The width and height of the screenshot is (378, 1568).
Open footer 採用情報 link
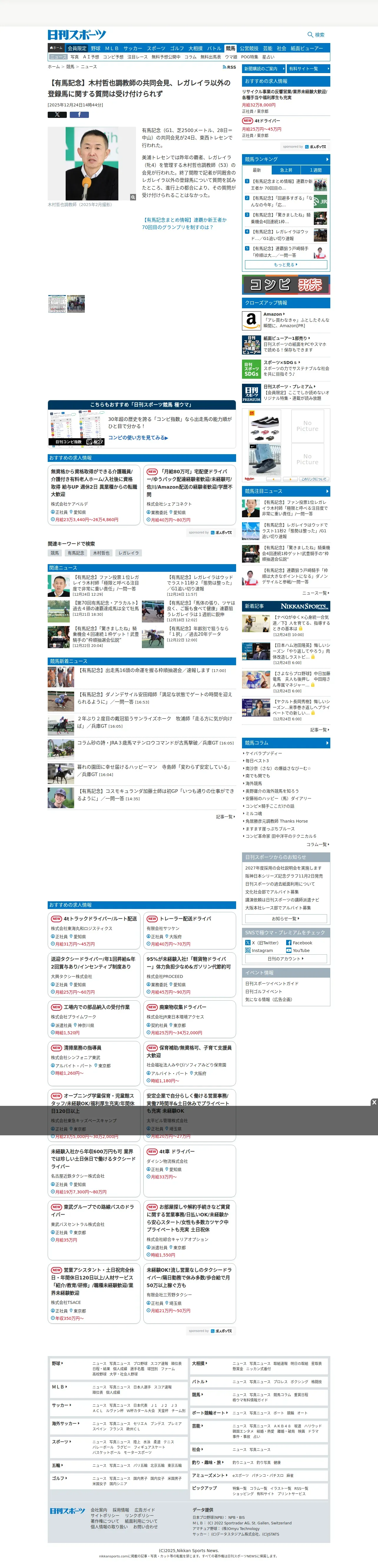pos(120,1510)
